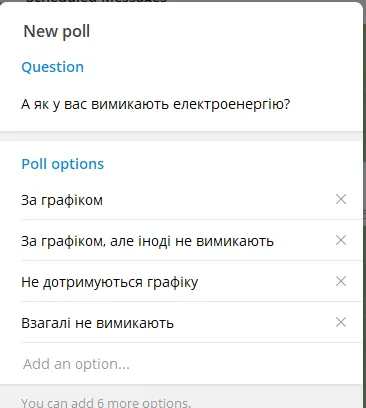
Task: Click the 'You can add 6 more options.' hint
Action: pyautogui.click(x=106, y=402)
